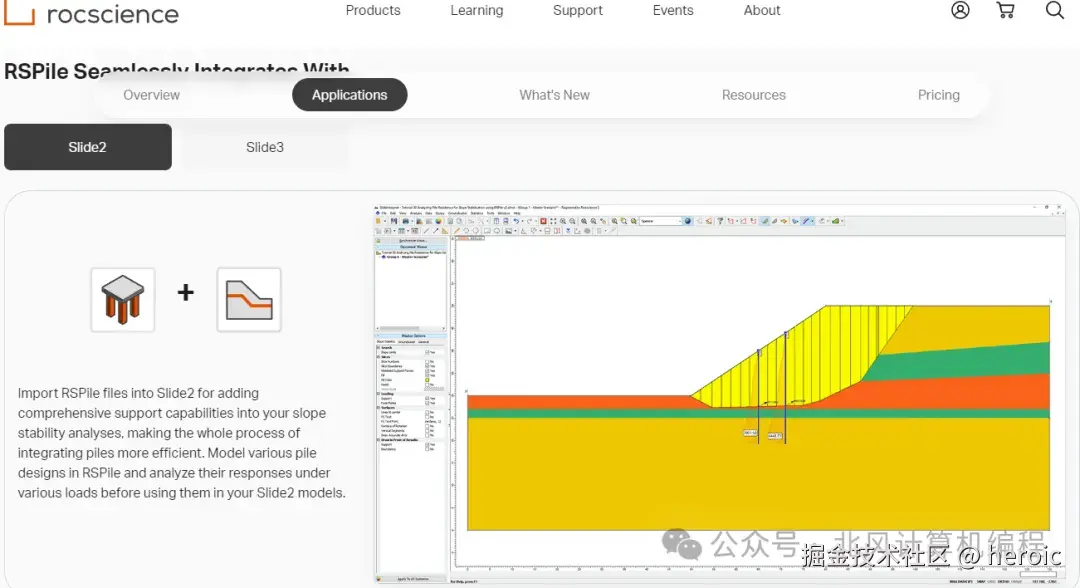Go to the What's New tab
This screenshot has width=1080, height=588.
point(554,95)
